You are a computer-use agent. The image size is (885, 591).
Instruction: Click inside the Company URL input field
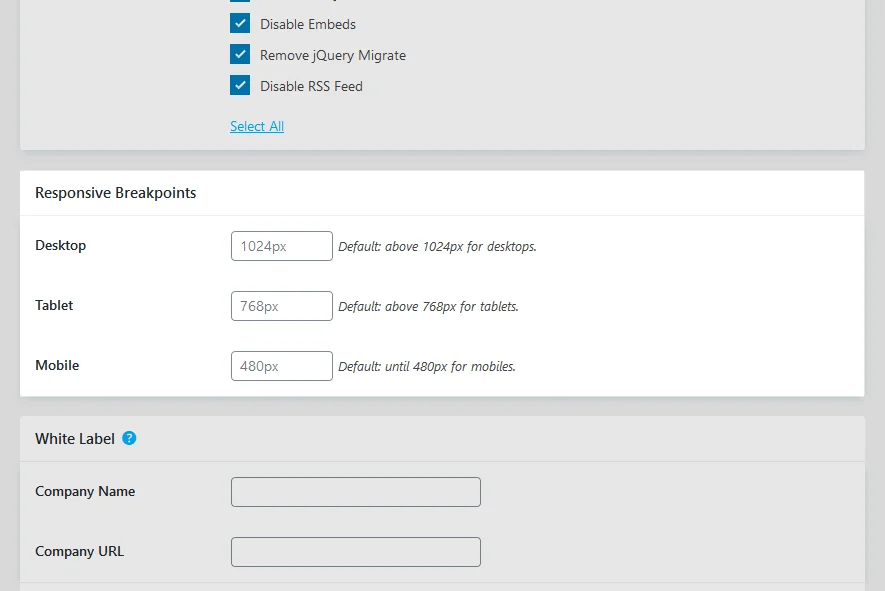pyautogui.click(x=355, y=551)
